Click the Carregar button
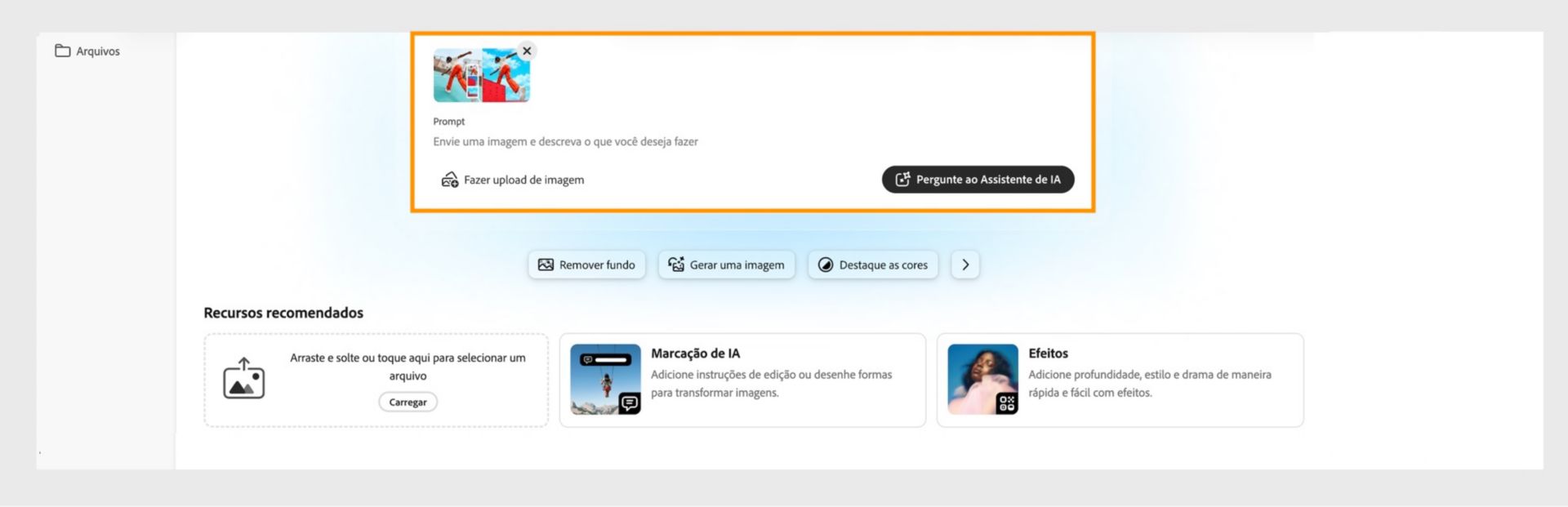Image resolution: width=1568 pixels, height=507 pixels. tap(408, 402)
